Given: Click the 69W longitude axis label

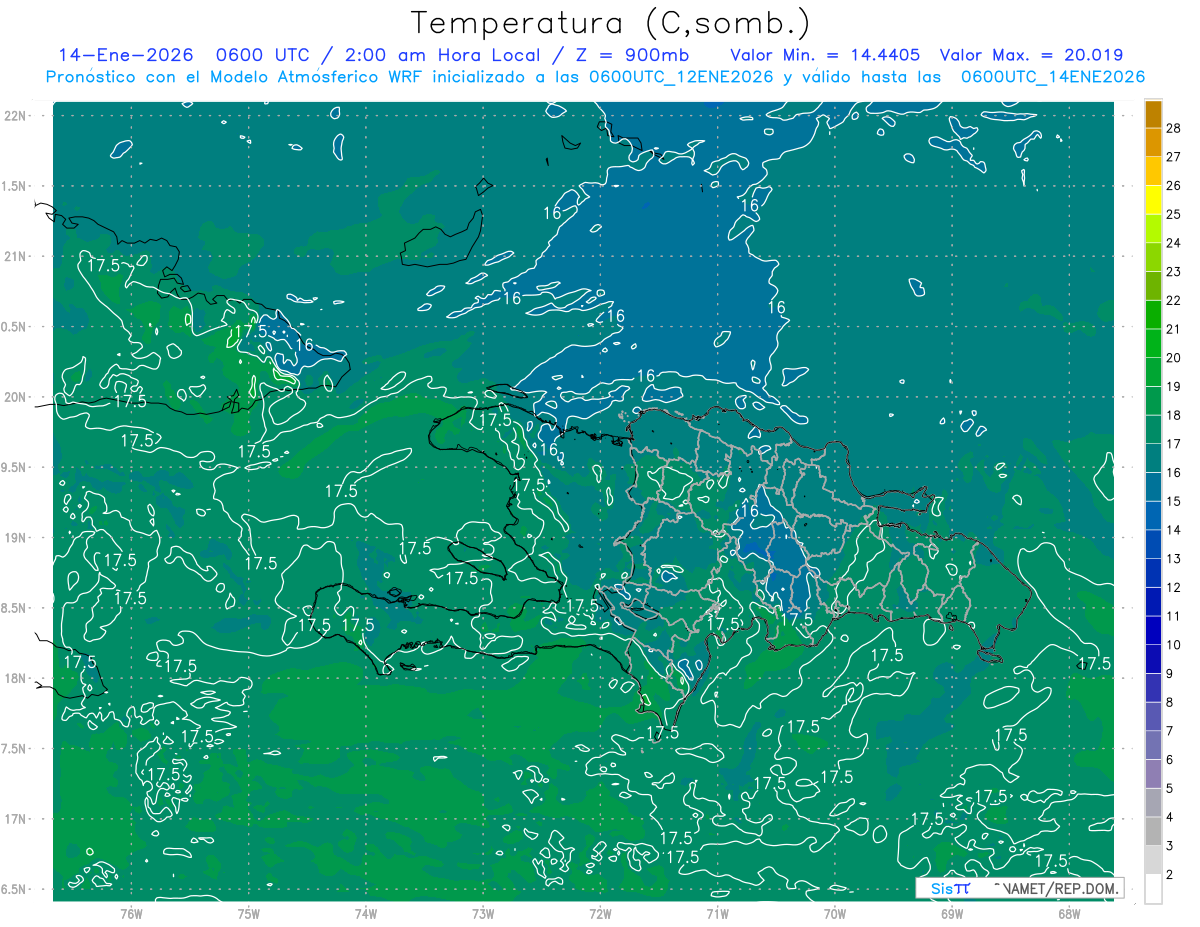Looking at the screenshot, I should pyautogui.click(x=952, y=914).
